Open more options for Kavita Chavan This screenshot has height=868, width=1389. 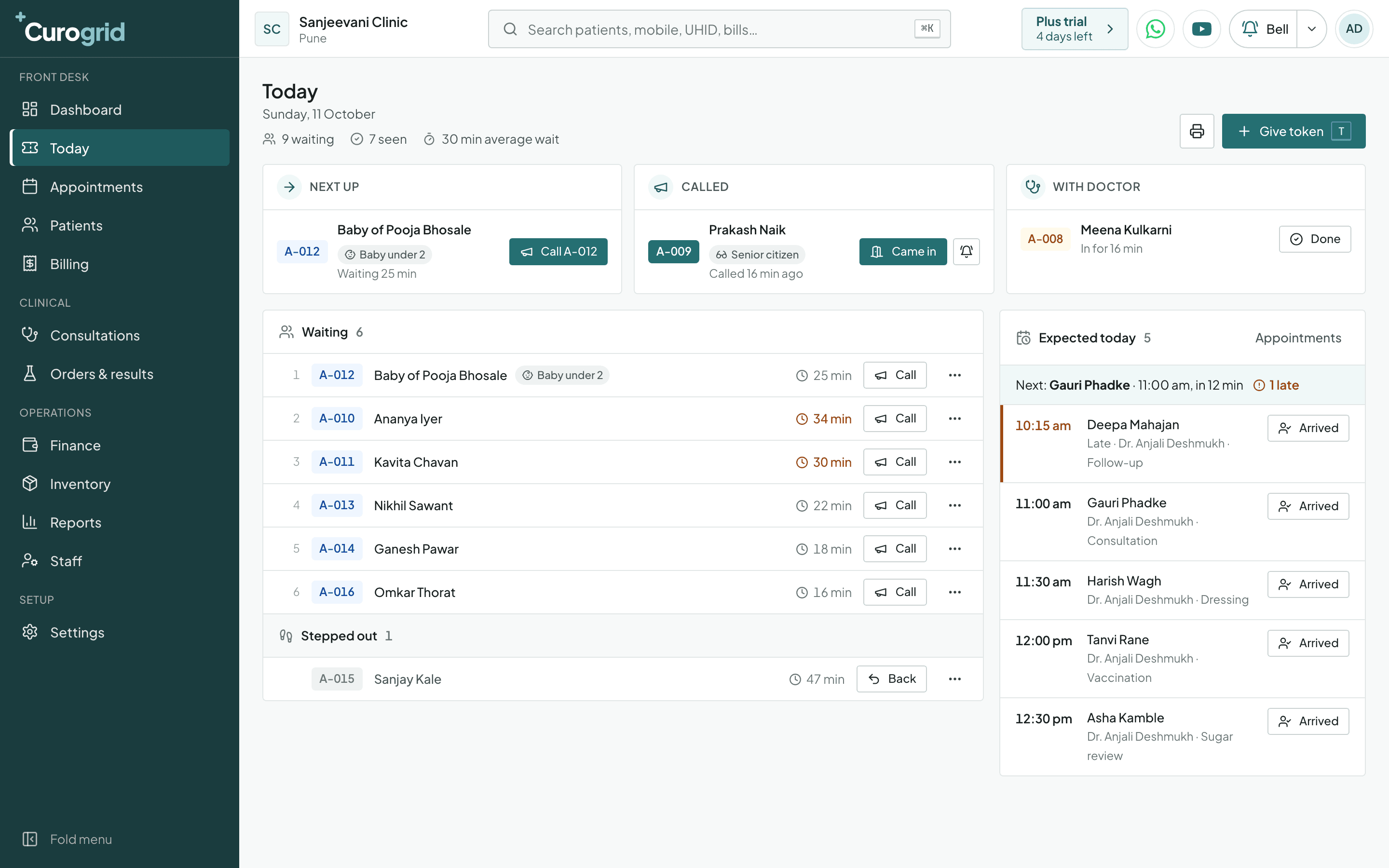[954, 462]
